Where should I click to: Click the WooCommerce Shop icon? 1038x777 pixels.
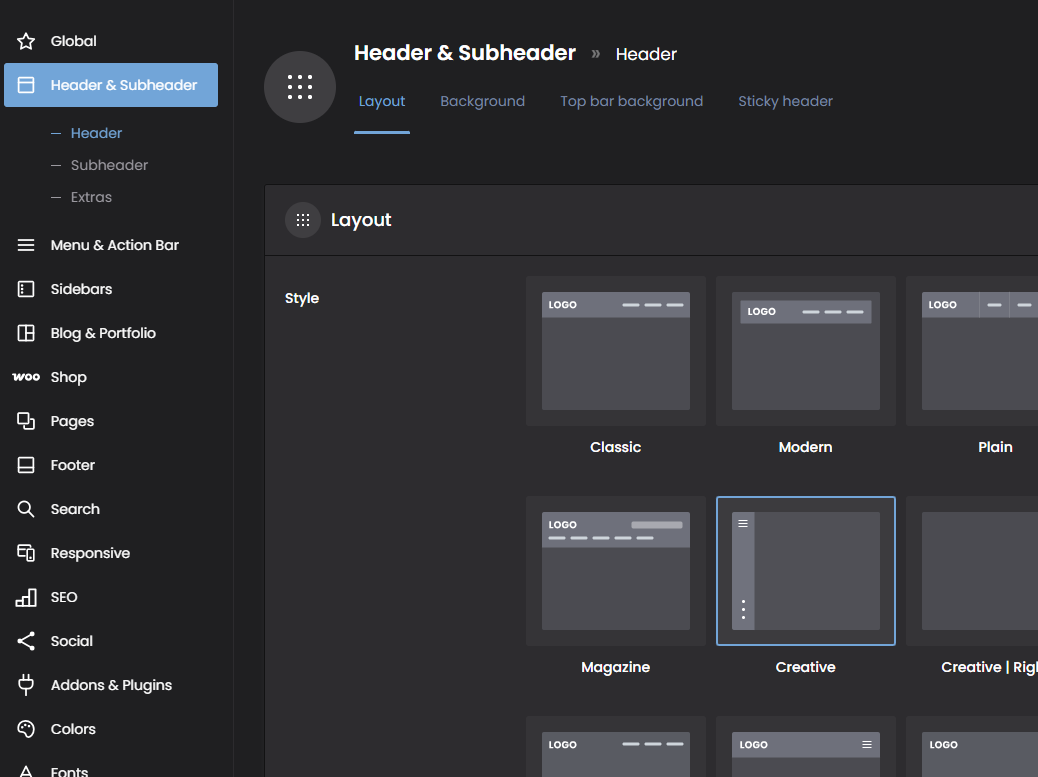(x=26, y=377)
